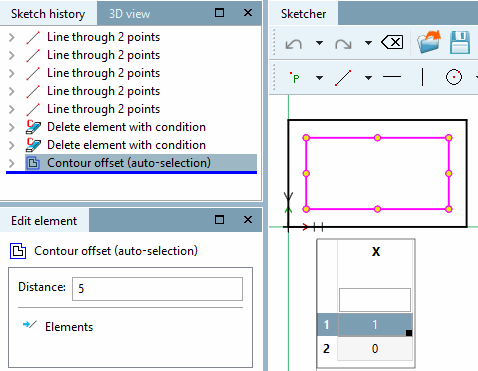
Task: Click the Distance label text
Action: [x=42, y=287]
